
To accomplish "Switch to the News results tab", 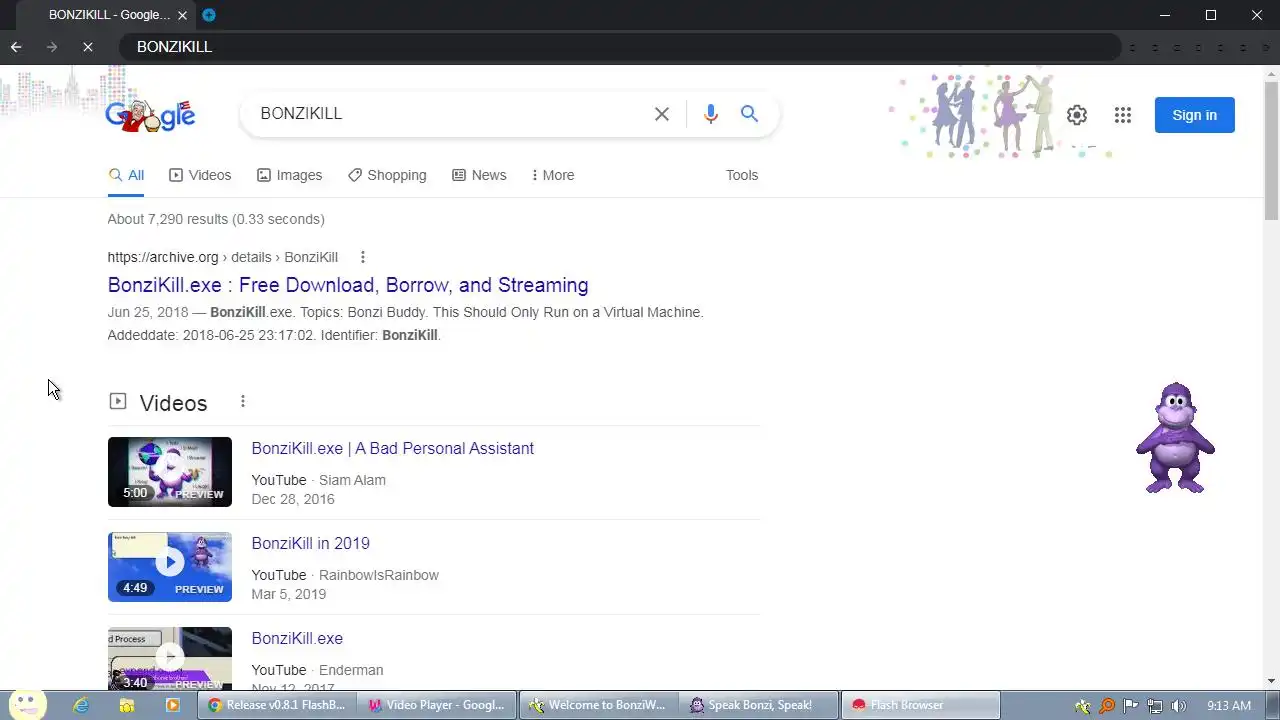I will [479, 175].
